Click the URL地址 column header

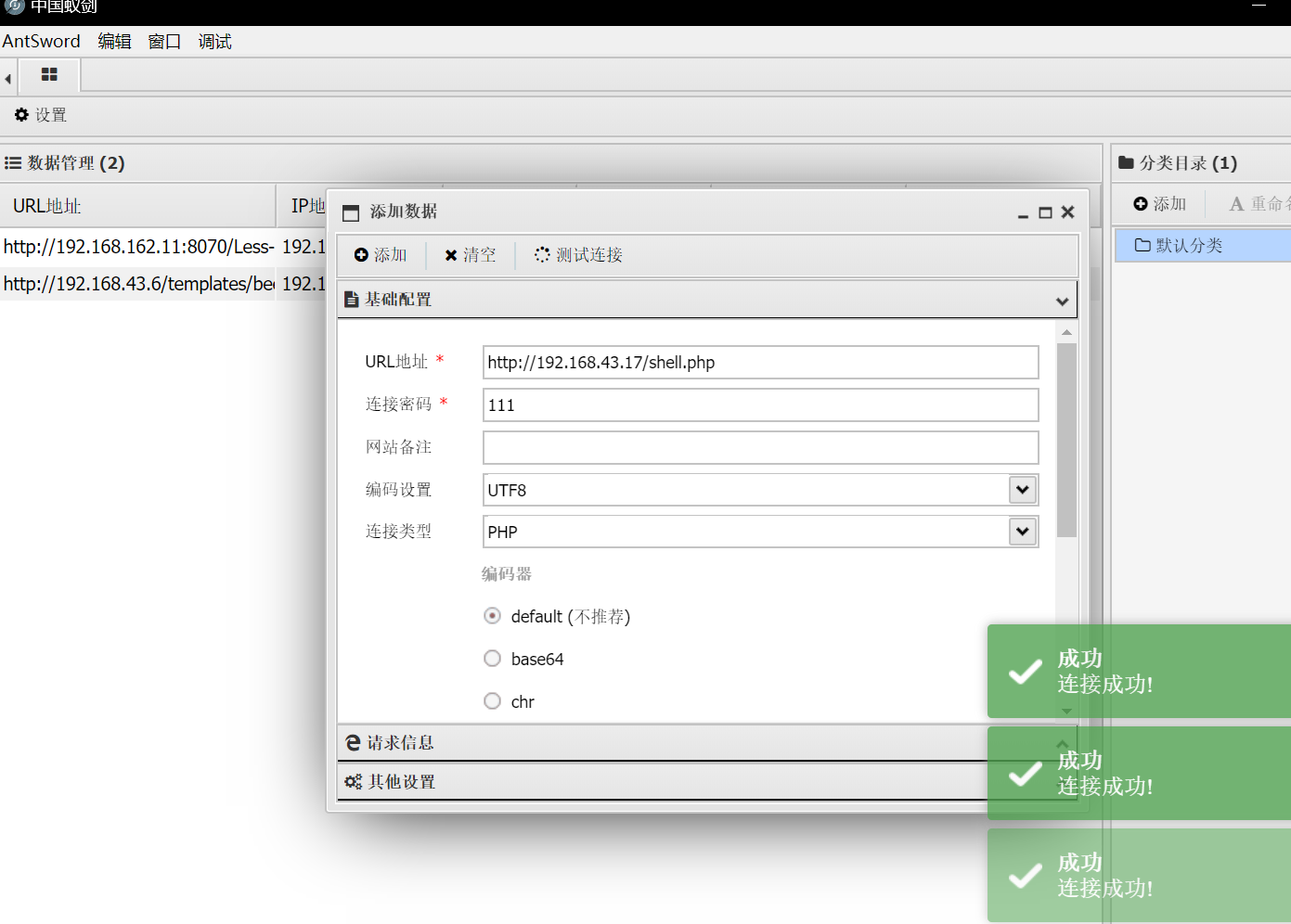pyautogui.click(x=137, y=206)
